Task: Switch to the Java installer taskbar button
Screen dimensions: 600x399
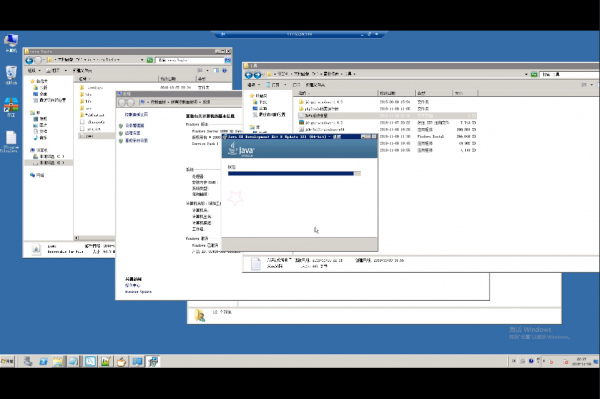Action: 153,361
